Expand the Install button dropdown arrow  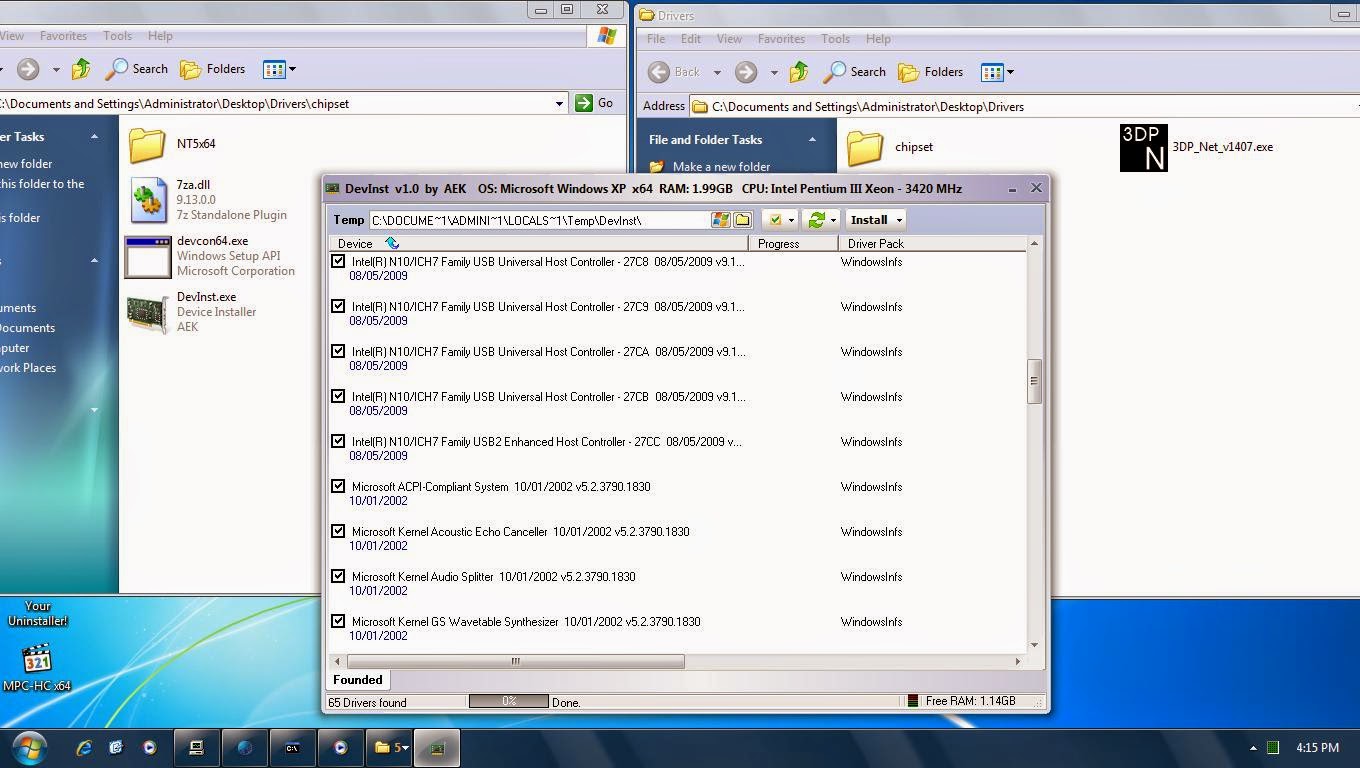click(x=899, y=220)
